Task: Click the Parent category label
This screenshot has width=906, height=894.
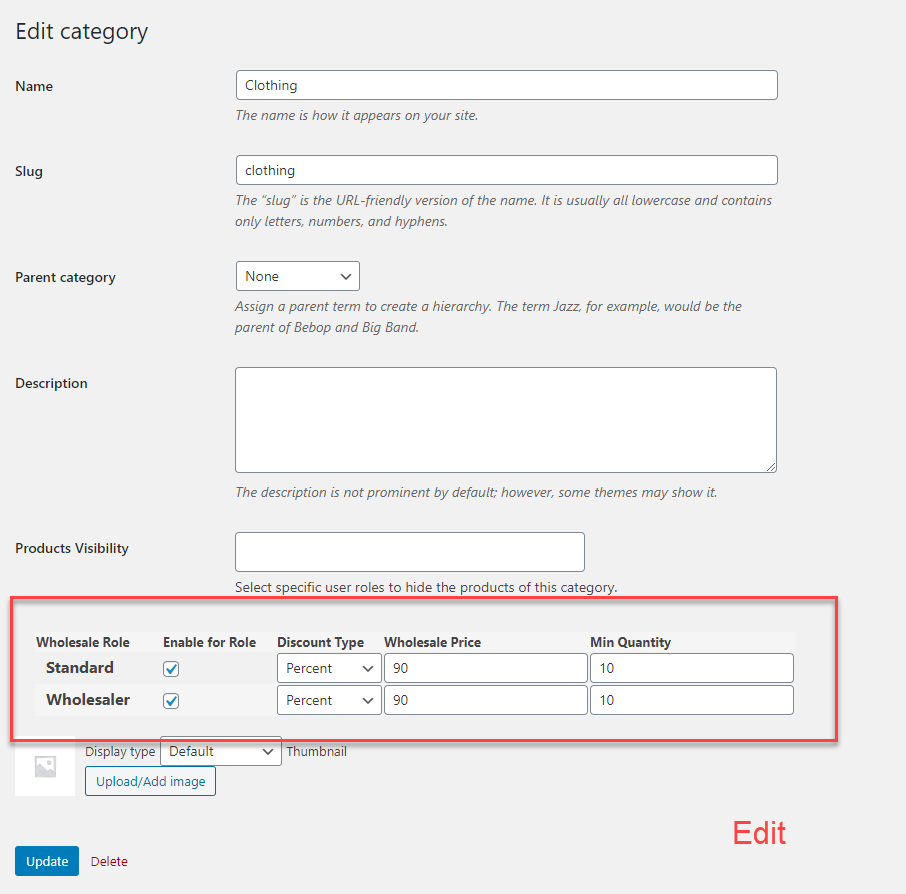Action: (x=65, y=277)
